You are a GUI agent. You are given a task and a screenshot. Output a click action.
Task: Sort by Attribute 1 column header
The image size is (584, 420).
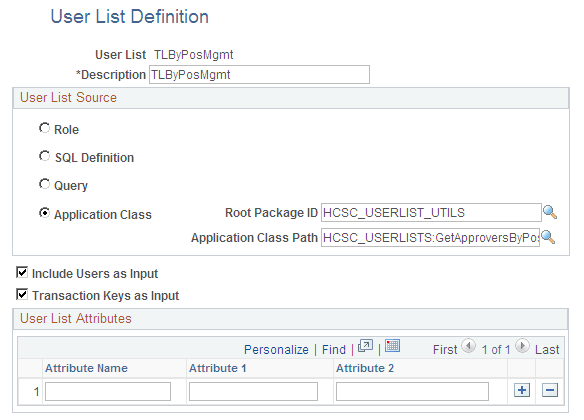click(218, 368)
